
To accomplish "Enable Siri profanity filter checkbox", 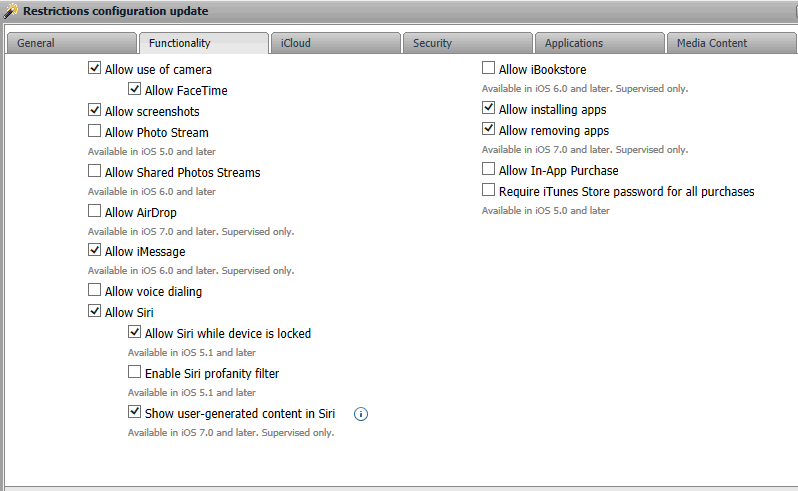I will coord(135,373).
